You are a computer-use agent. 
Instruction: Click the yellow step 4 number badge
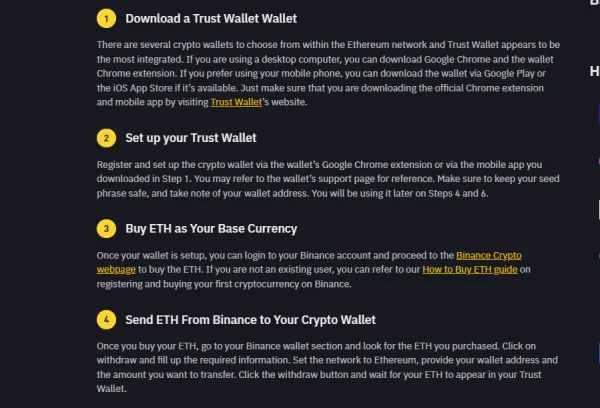coord(106,320)
